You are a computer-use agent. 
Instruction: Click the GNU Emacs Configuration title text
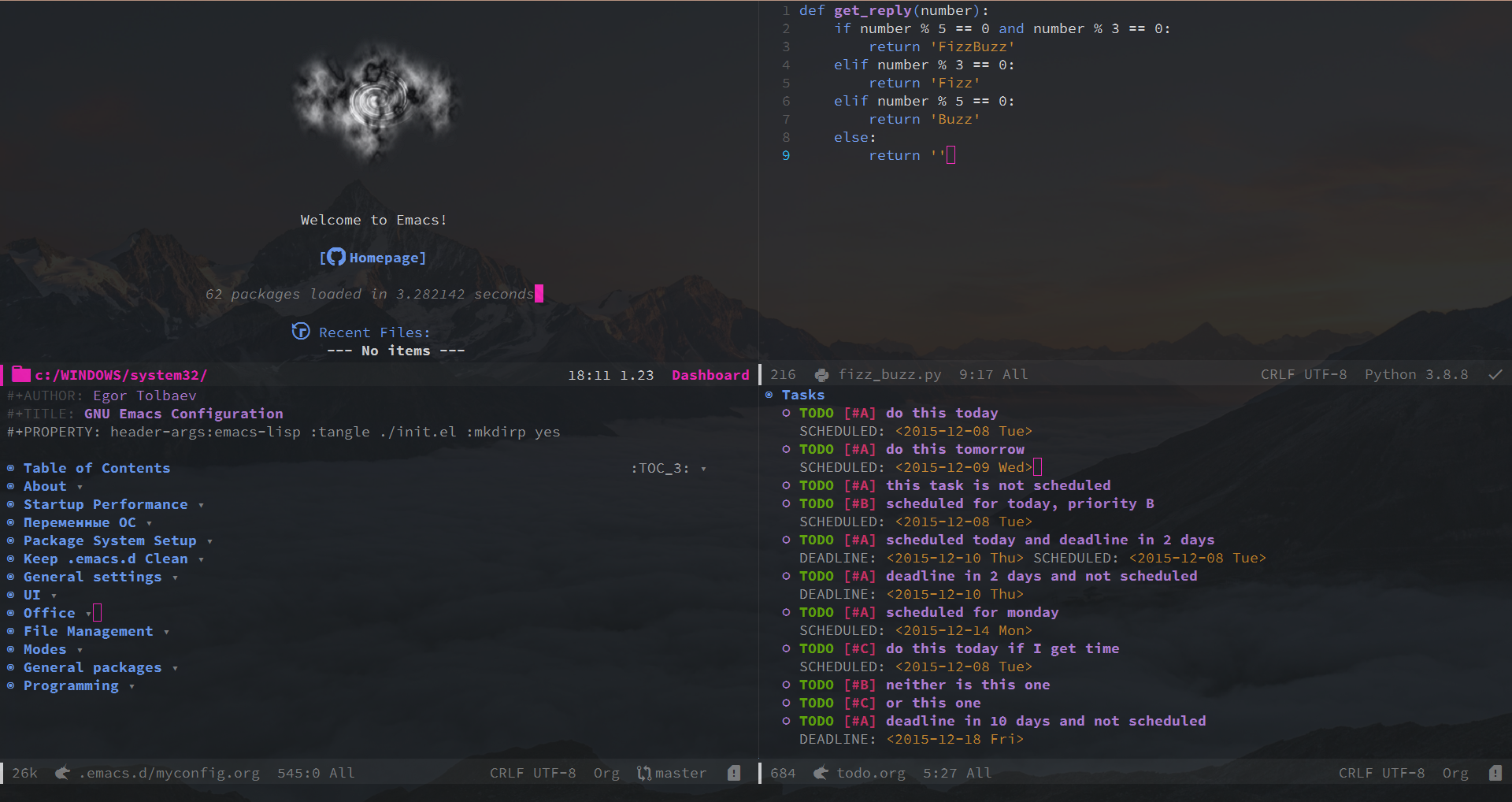[x=183, y=414]
